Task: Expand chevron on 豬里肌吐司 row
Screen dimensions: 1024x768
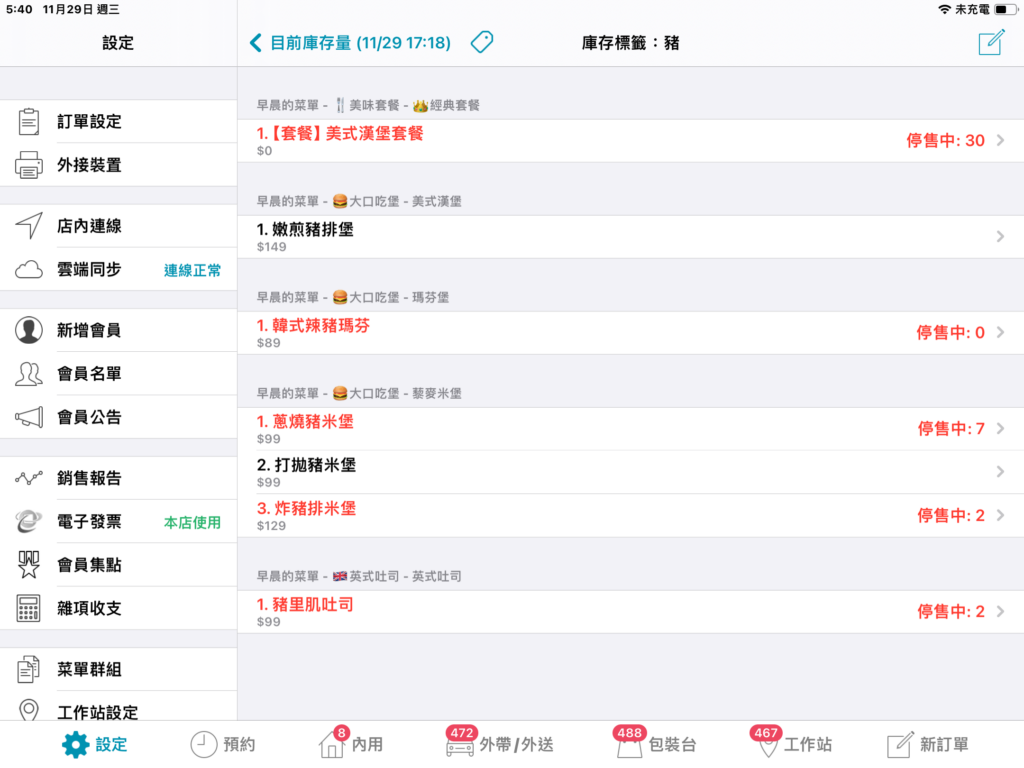Action: tap(1000, 611)
